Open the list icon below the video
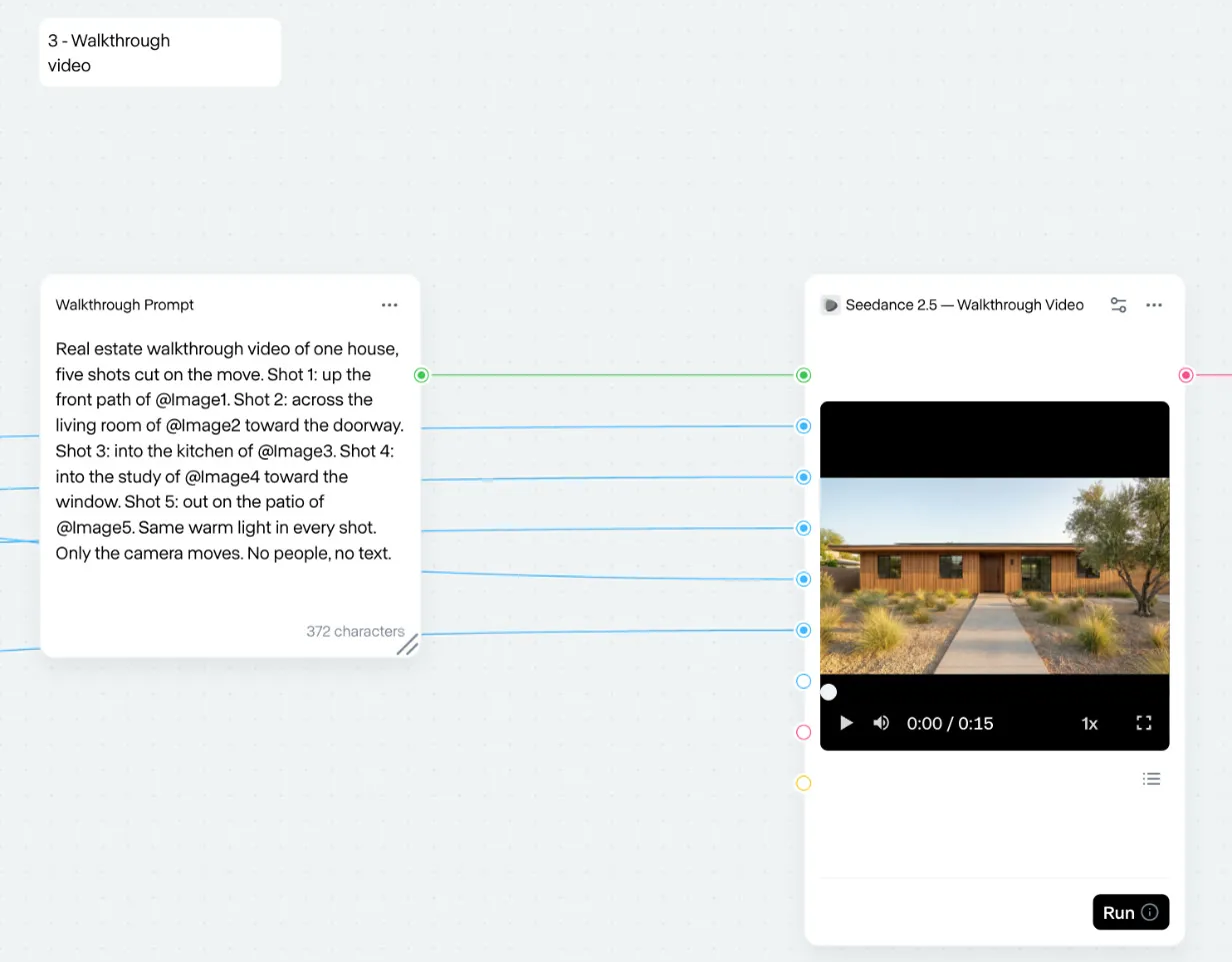The height and width of the screenshot is (962, 1232). point(1151,778)
